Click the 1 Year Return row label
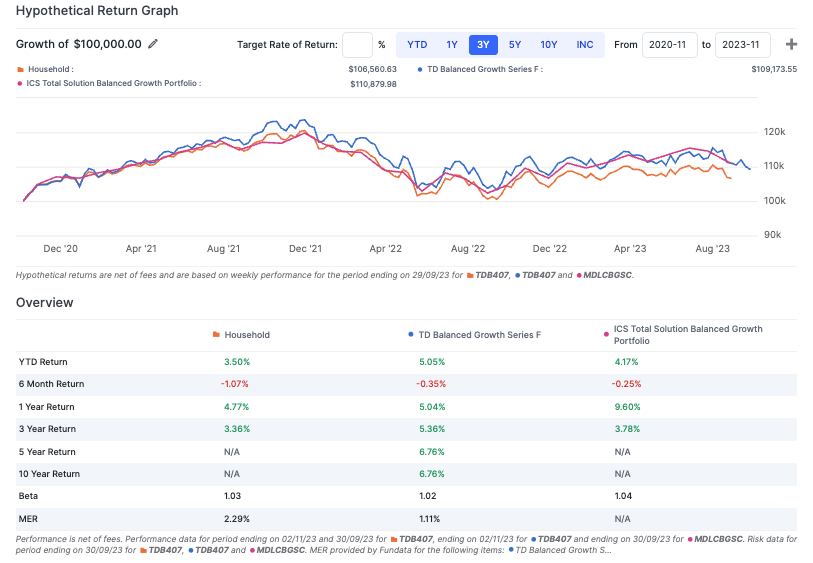Viewport: 813px width, 563px height. tap(47, 407)
